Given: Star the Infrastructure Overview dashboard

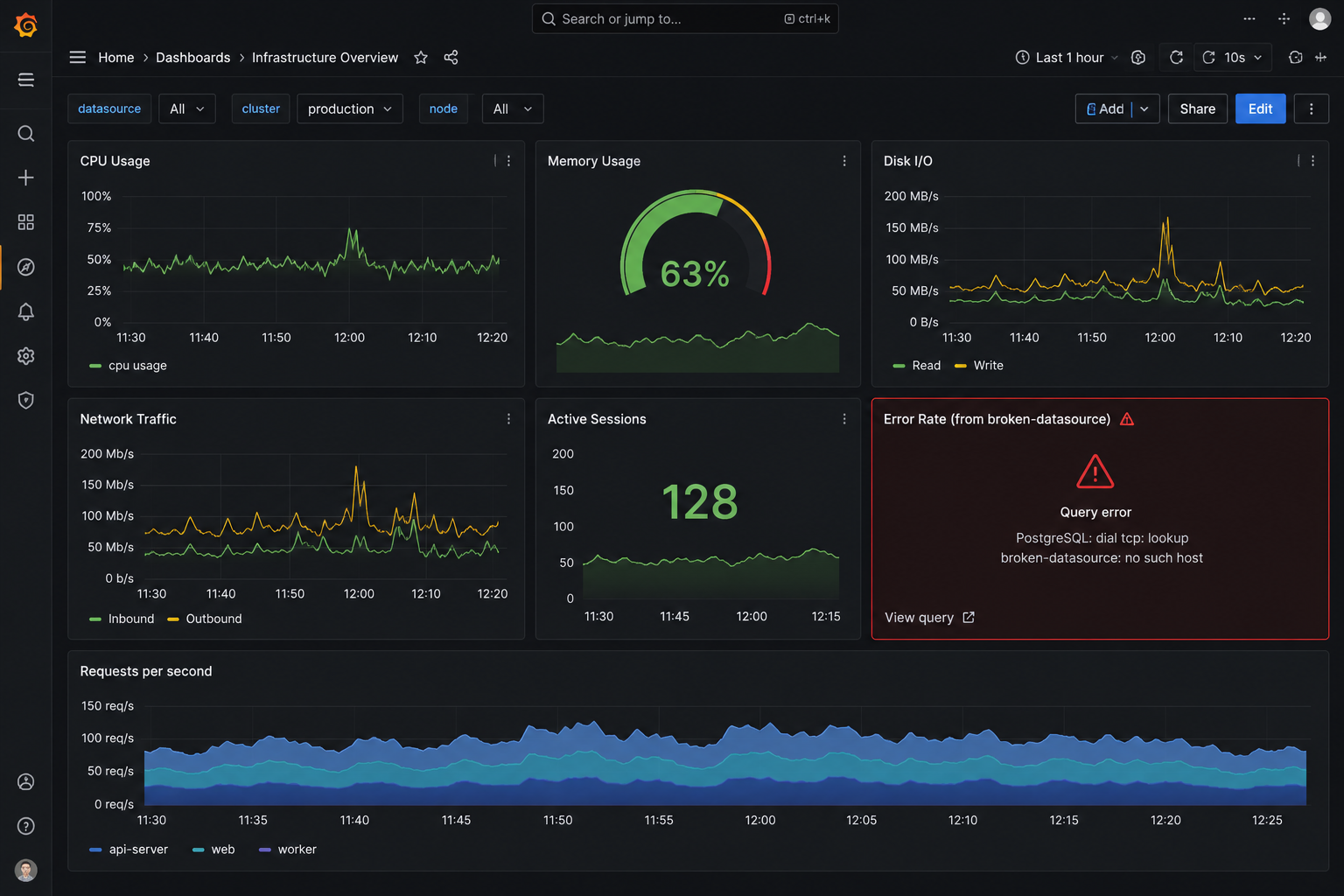Looking at the screenshot, I should click(x=421, y=58).
